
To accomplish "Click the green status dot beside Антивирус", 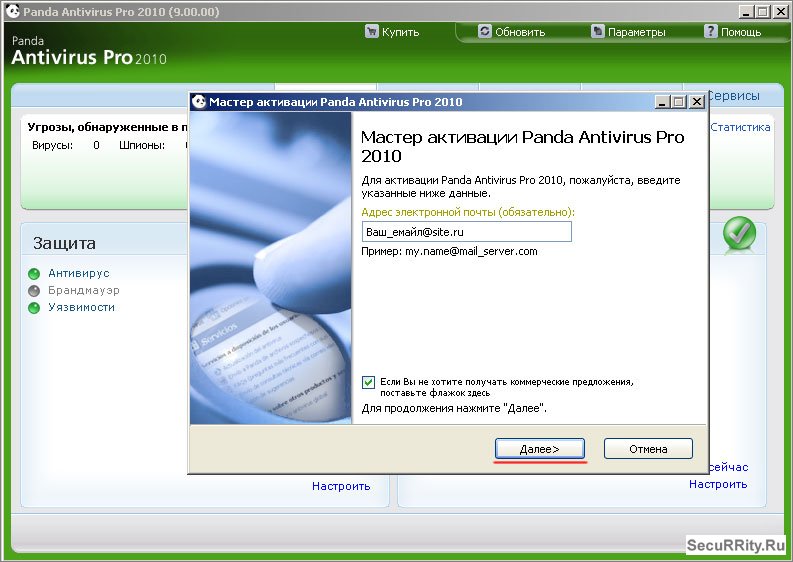I will tap(34, 274).
